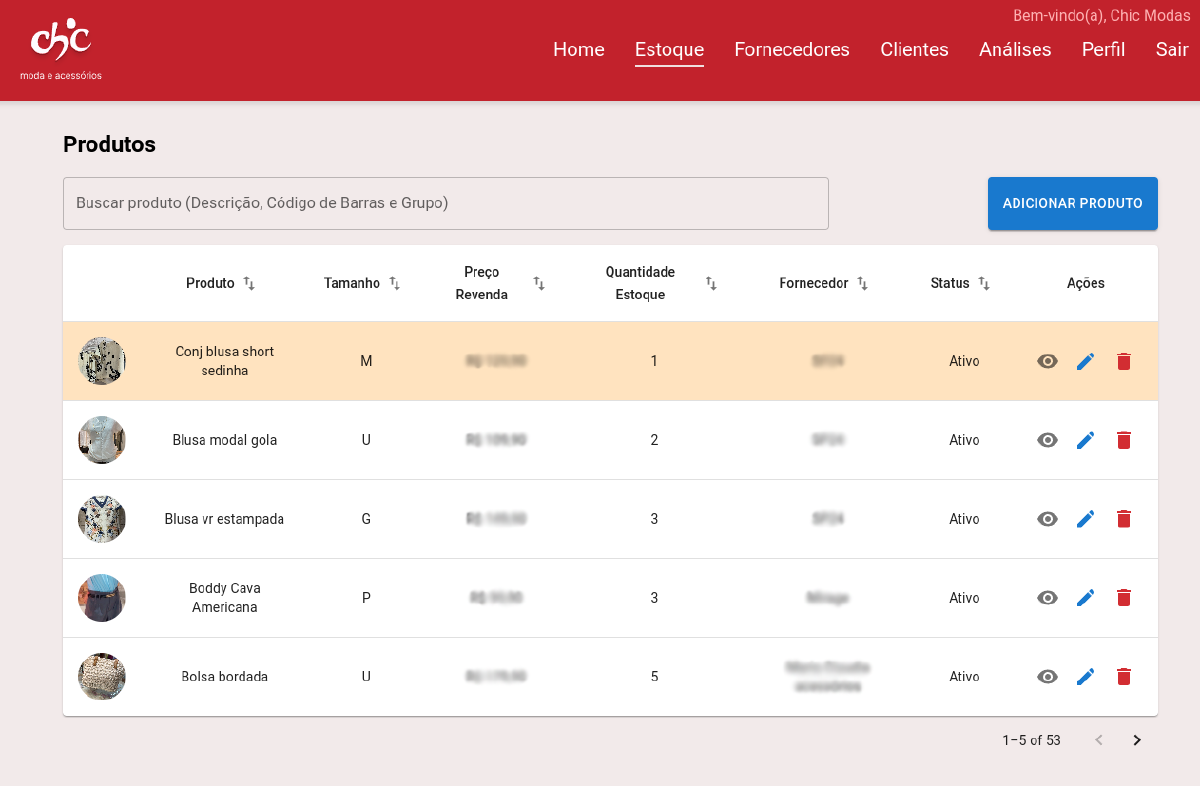Focus the Buscar produto search field
The image size is (1200, 786).
point(445,203)
